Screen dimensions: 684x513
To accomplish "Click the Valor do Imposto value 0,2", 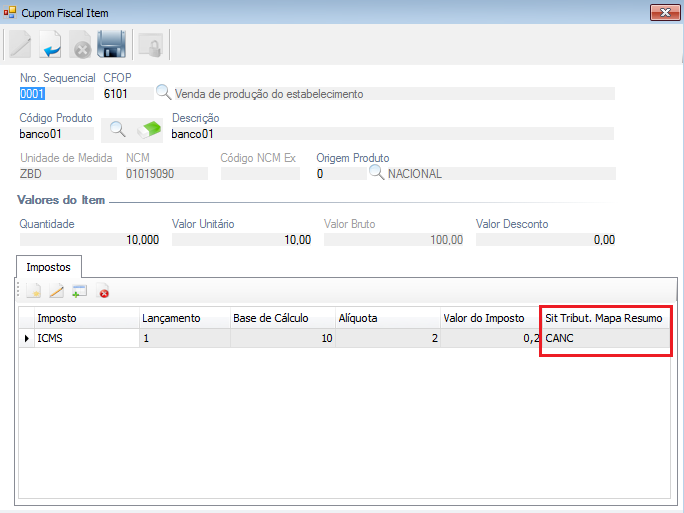I will click(491, 338).
